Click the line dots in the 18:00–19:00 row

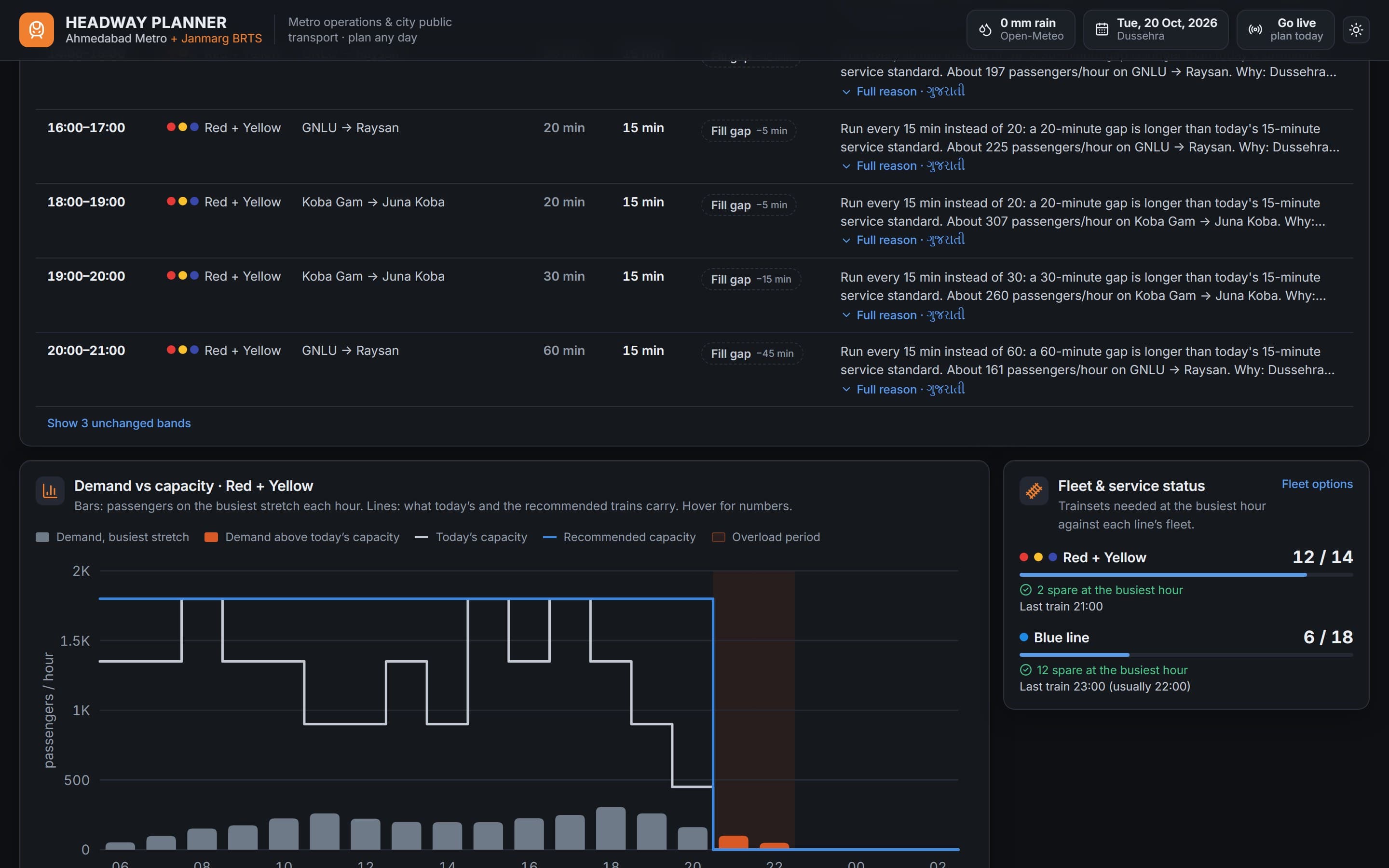(x=182, y=202)
